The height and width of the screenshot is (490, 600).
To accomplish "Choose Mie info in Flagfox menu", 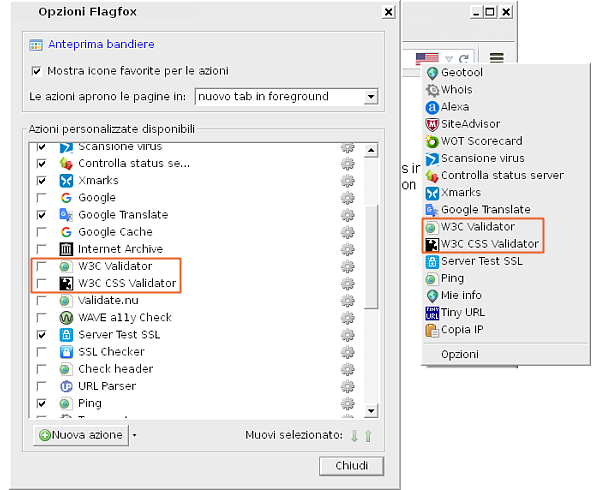I will 505,295.
